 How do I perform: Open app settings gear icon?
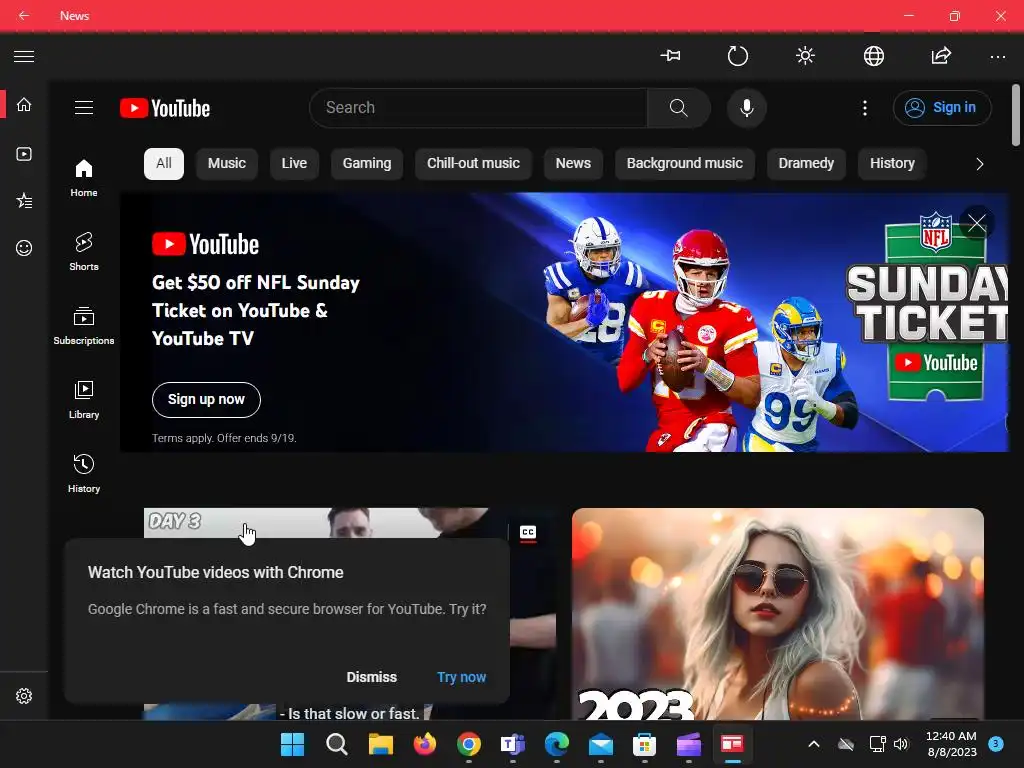pos(24,696)
